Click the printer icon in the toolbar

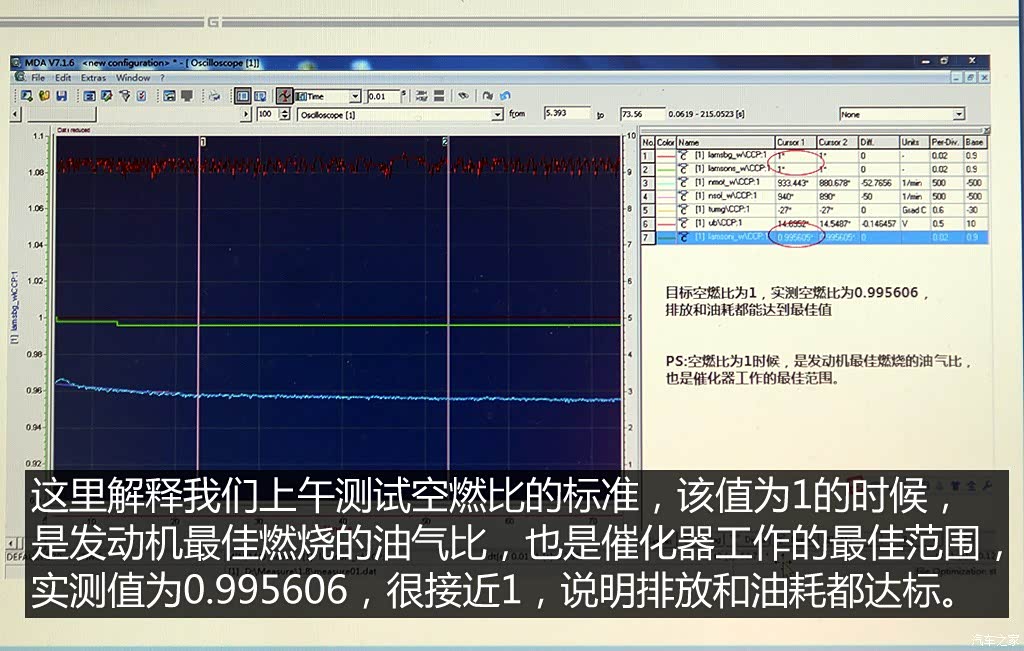pos(214,96)
